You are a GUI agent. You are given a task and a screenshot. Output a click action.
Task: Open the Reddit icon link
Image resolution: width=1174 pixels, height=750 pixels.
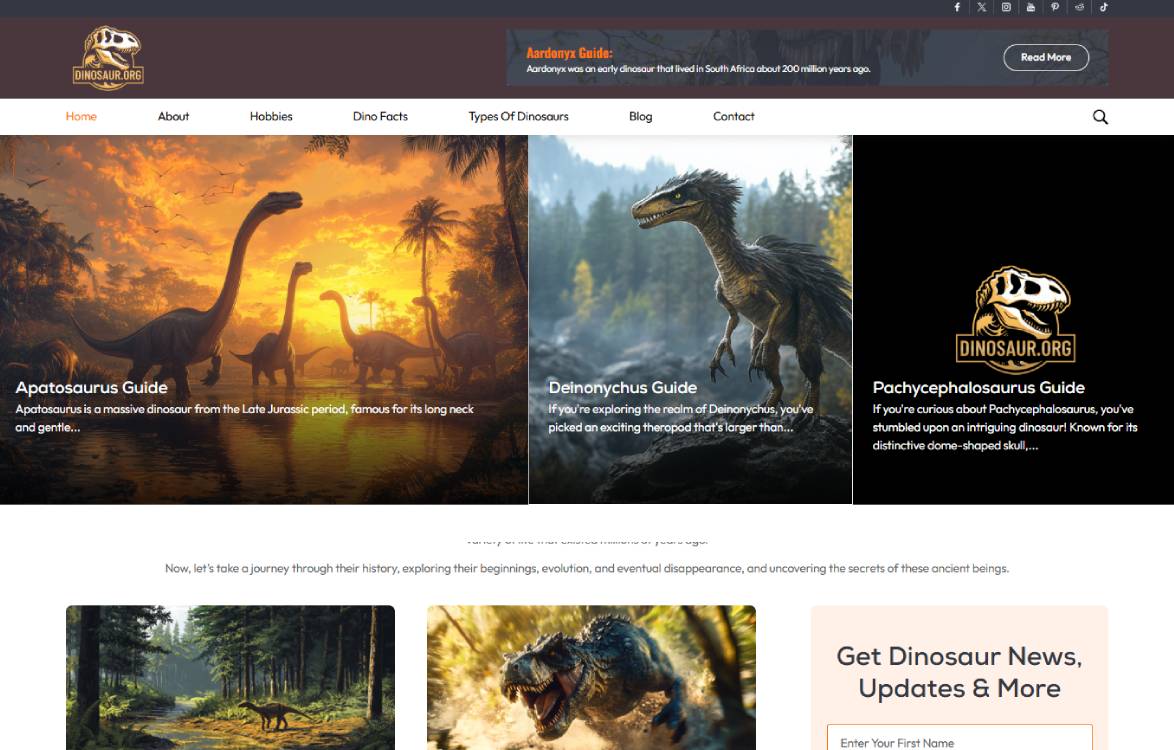point(1080,7)
